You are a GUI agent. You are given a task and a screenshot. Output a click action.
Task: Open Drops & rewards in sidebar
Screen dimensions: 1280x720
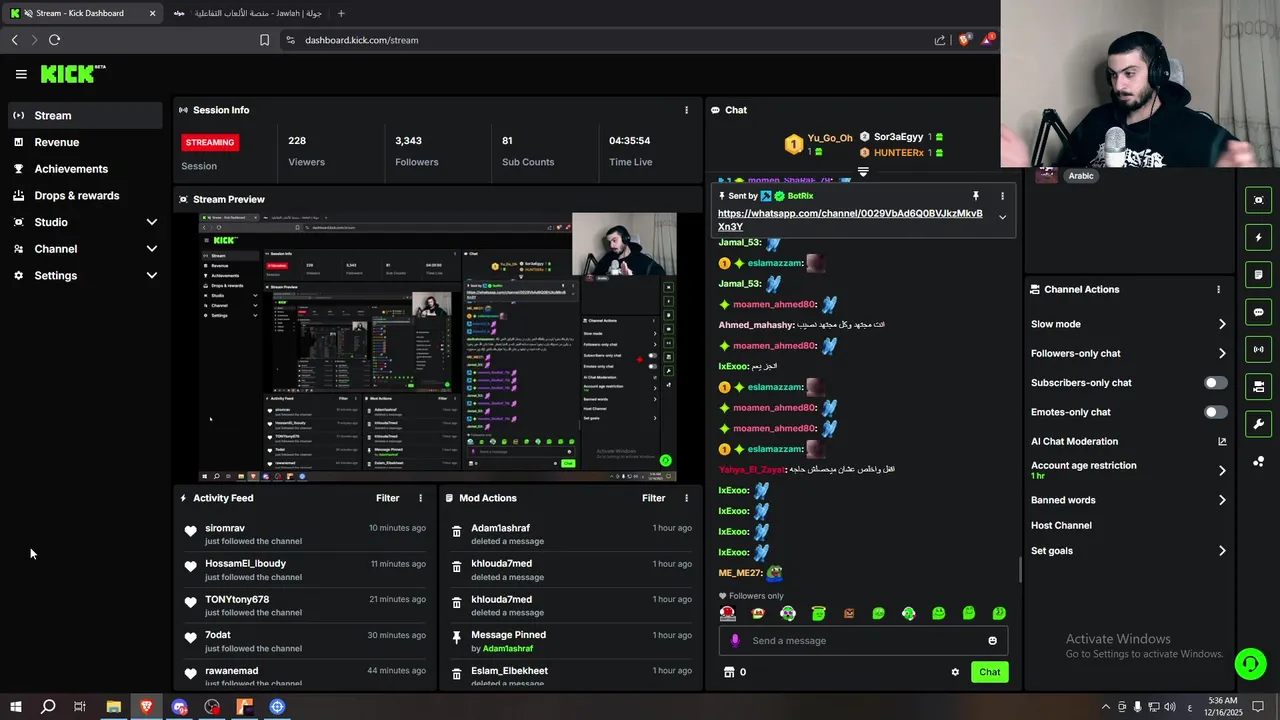point(85,196)
